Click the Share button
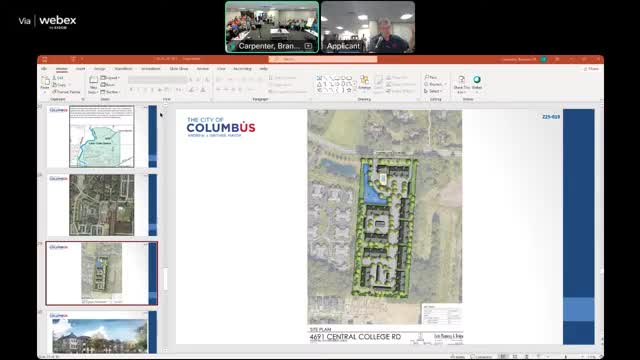Image resolution: width=640 pixels, height=360 pixels. tap(591, 69)
